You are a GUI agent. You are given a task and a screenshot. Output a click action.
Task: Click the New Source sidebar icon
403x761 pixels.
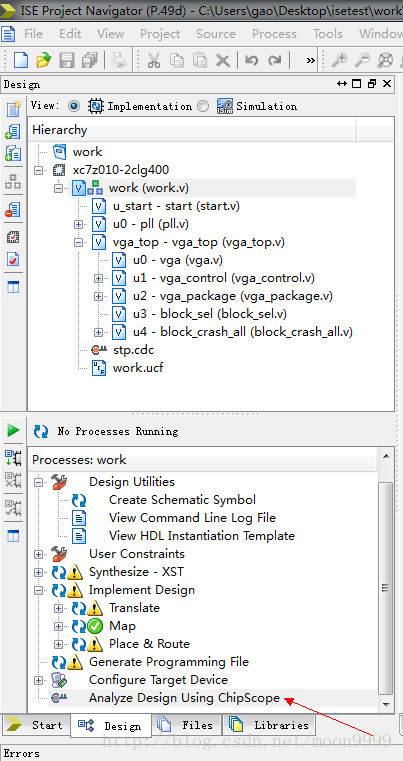tap(13, 109)
